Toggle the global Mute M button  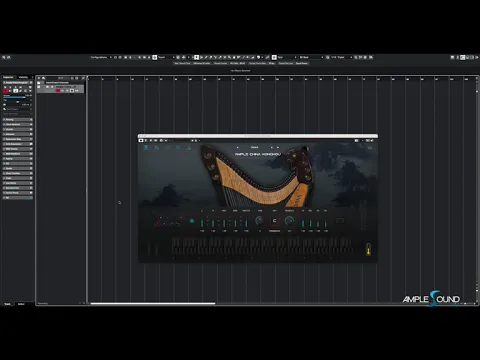pos(126,57)
